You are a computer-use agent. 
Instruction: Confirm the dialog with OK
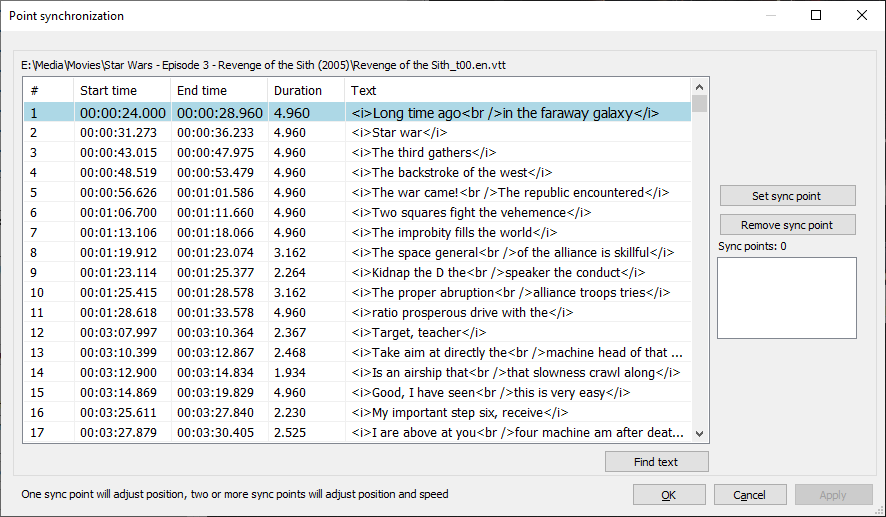(668, 495)
